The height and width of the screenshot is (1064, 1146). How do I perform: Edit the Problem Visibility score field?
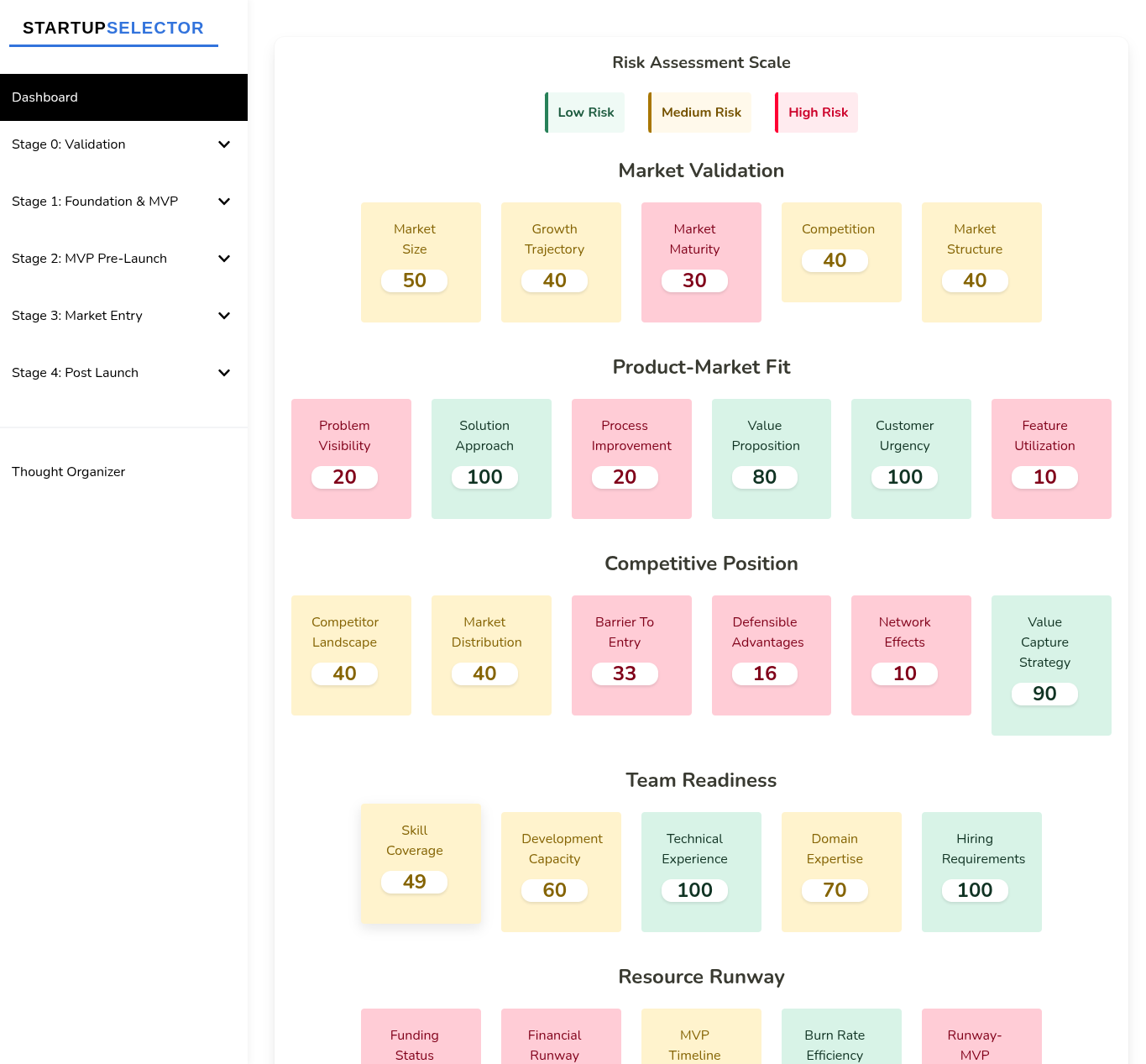(344, 477)
